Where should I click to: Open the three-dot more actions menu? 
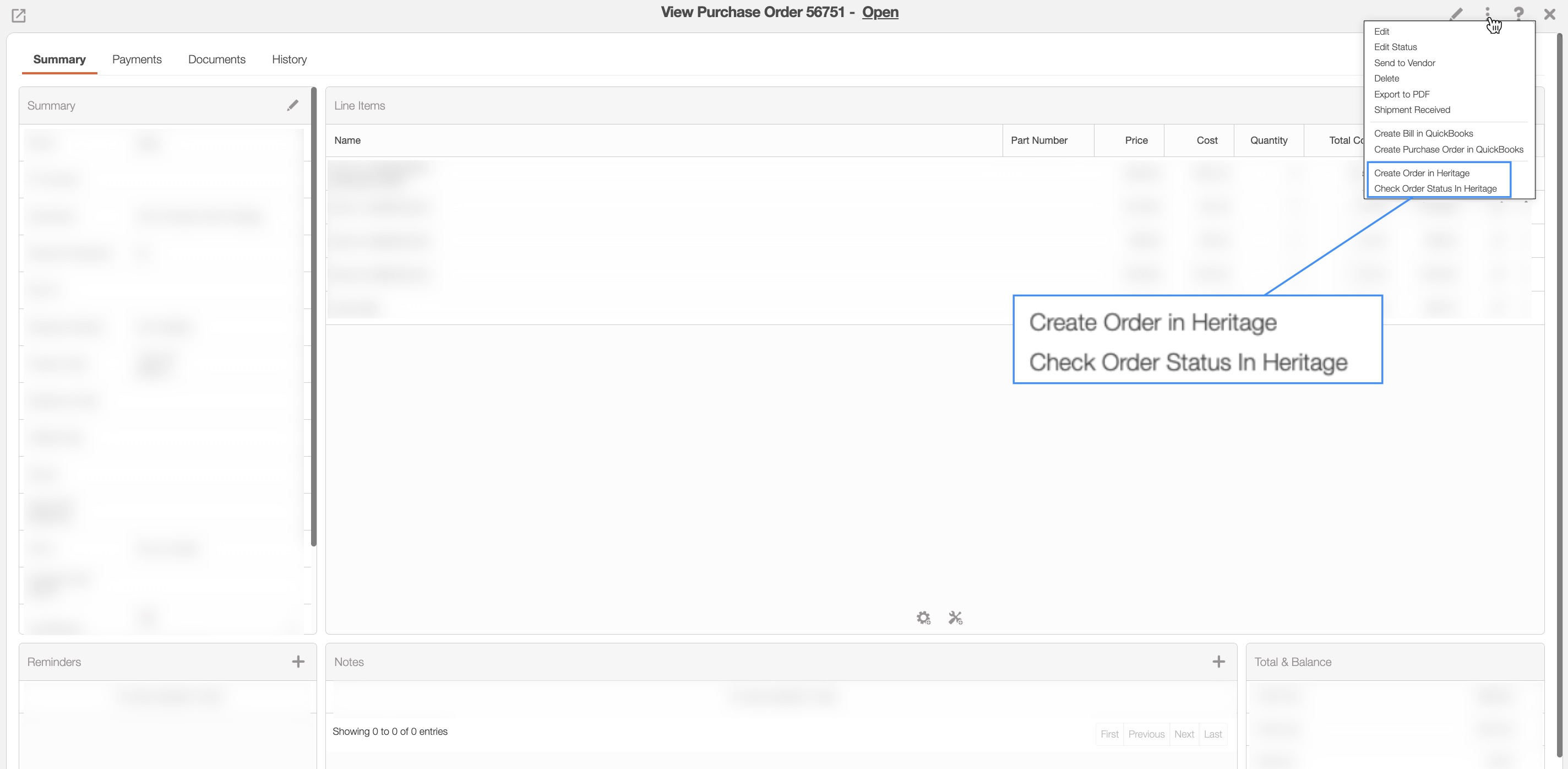click(1487, 13)
